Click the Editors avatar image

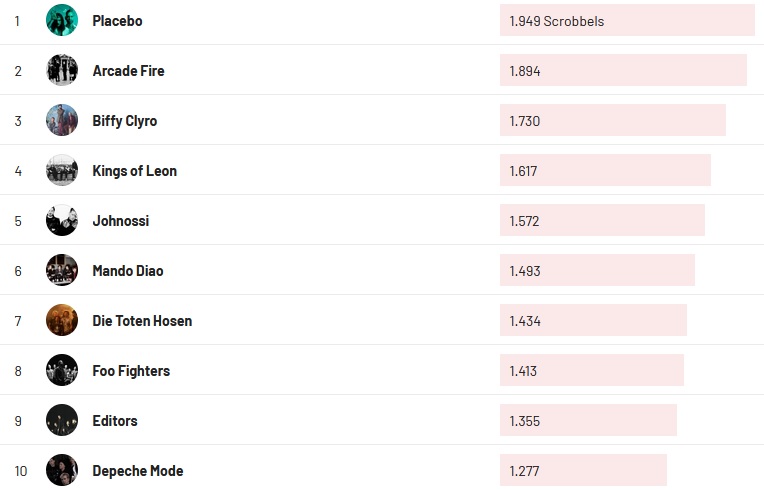click(x=62, y=420)
